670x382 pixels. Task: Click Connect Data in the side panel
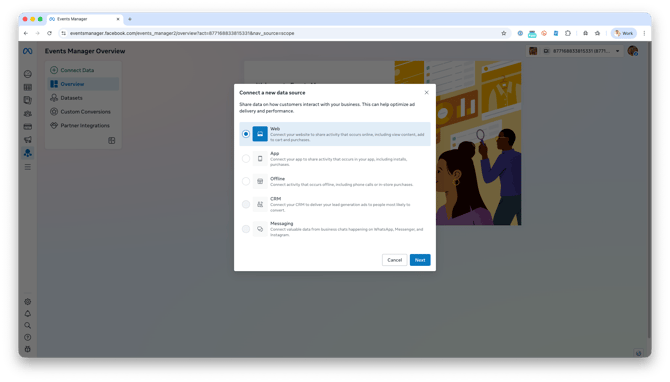(84, 70)
